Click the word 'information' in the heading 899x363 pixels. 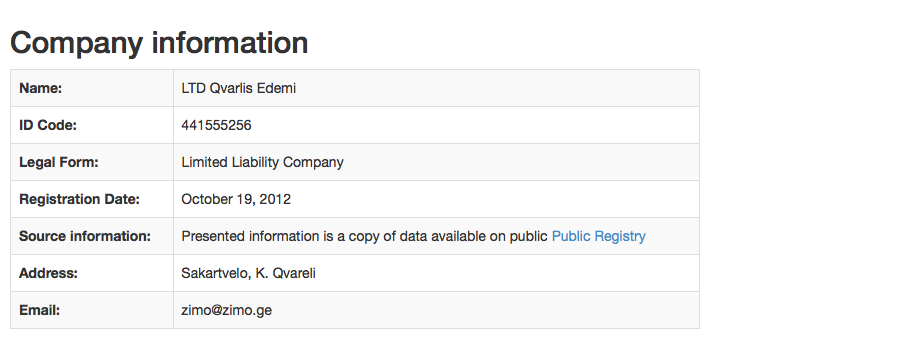(230, 43)
